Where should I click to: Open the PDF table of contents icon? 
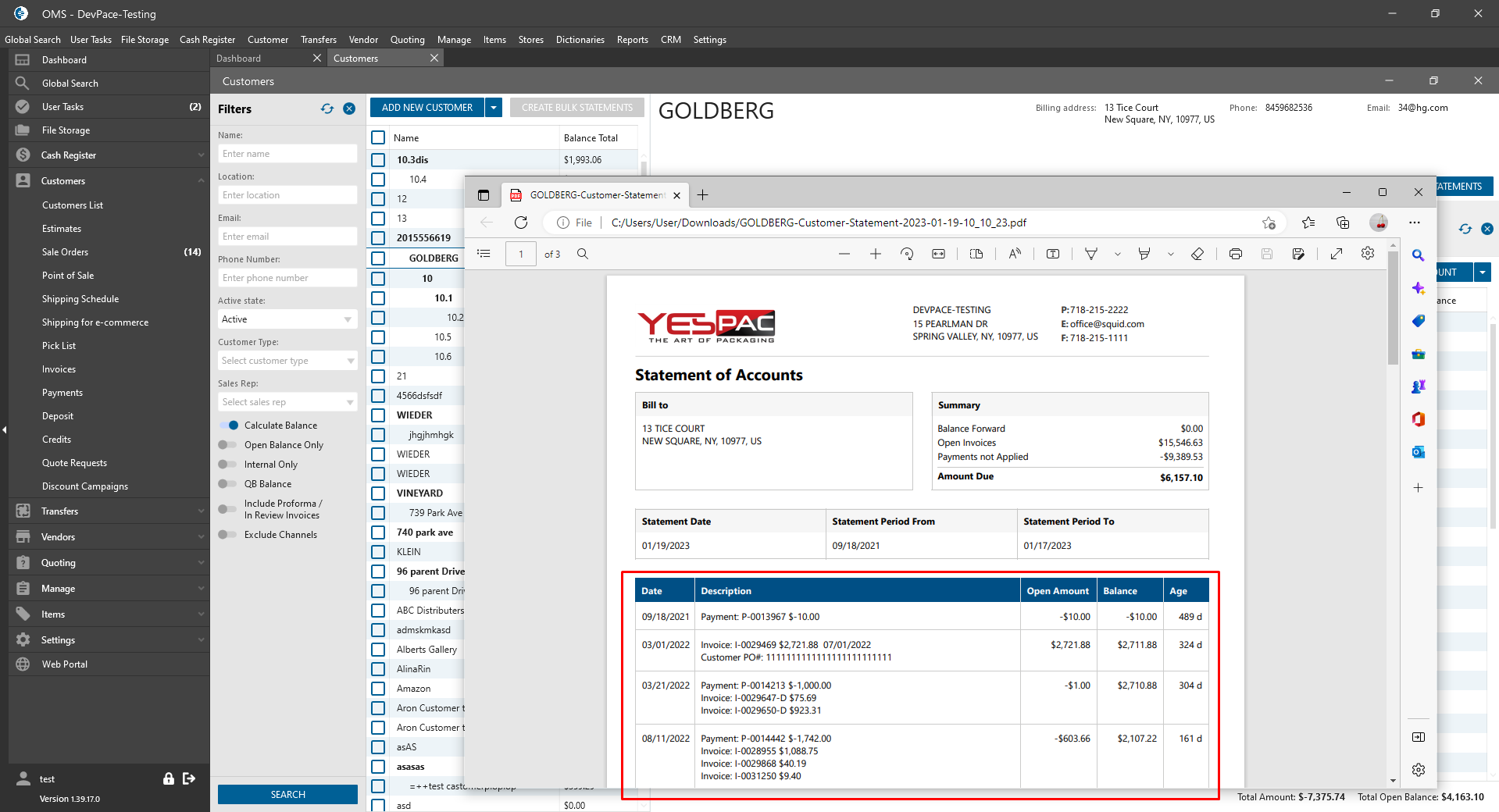coord(484,254)
